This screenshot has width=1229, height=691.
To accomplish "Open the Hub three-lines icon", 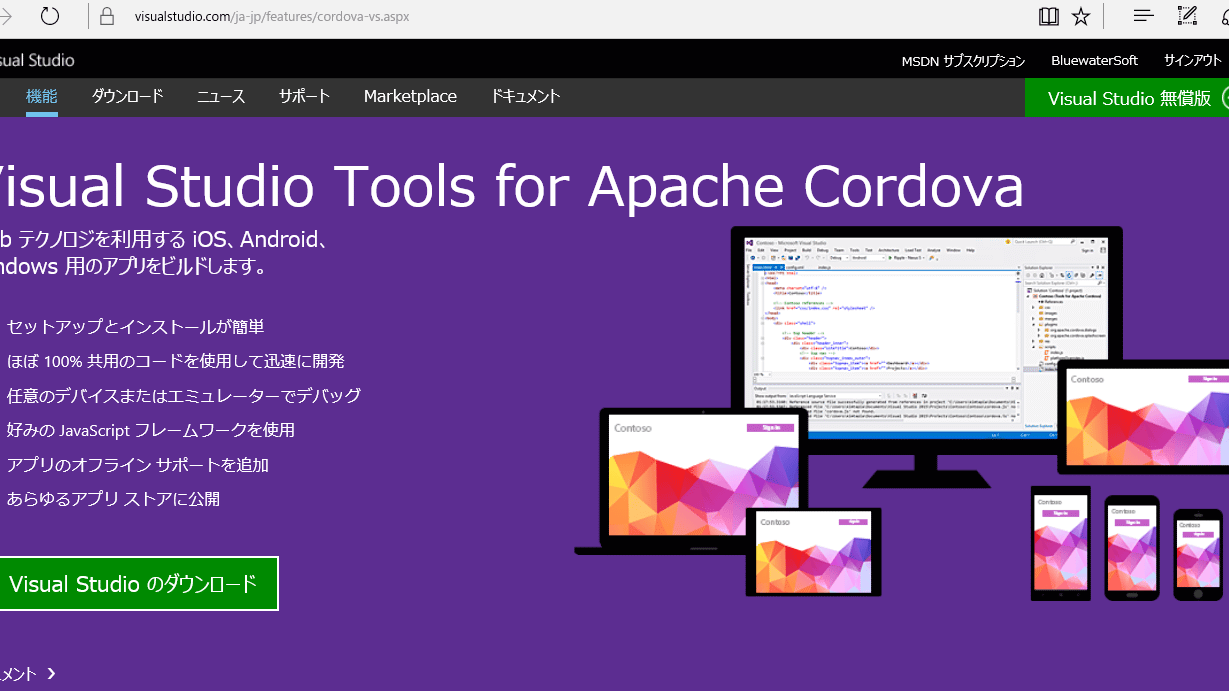I will [x=1143, y=16].
